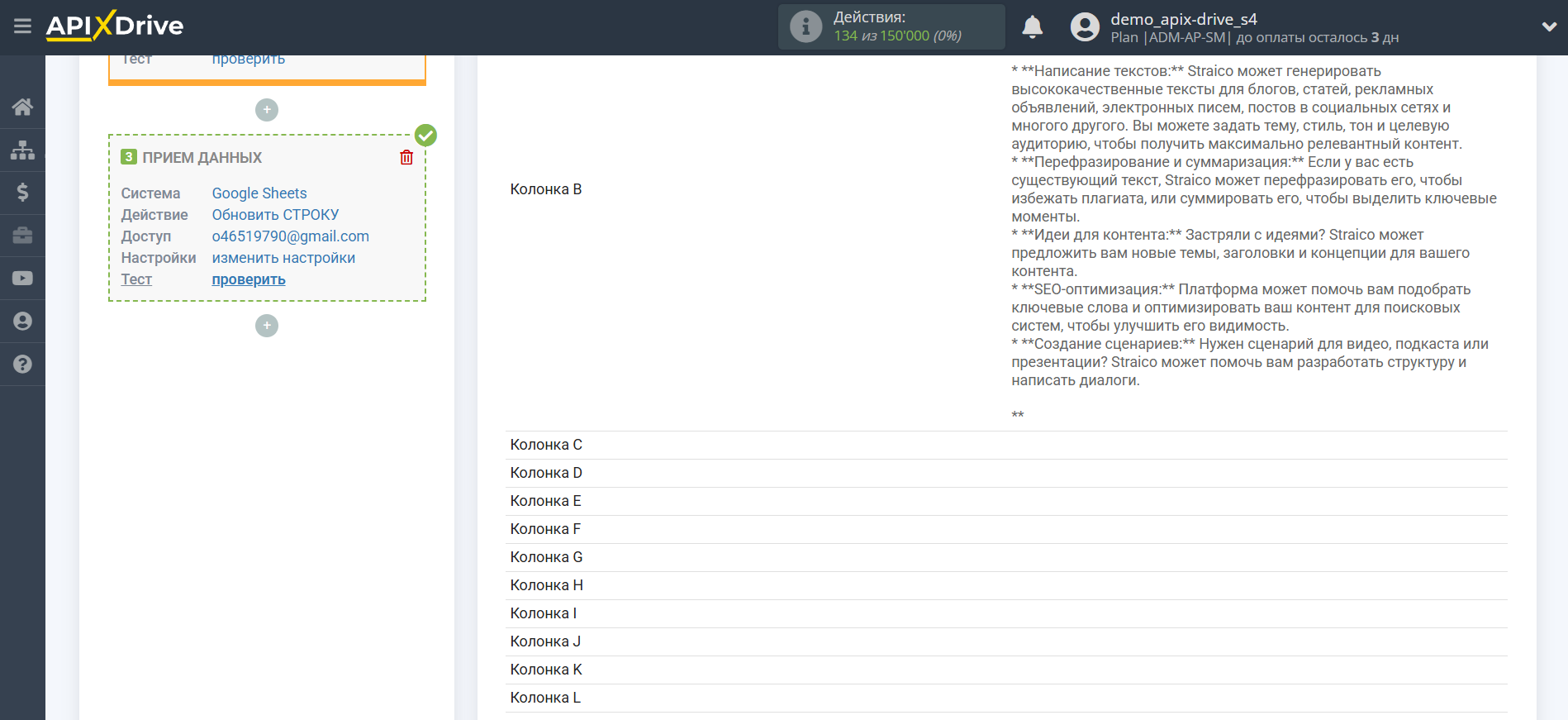Image resolution: width=1568 pixels, height=720 pixels.
Task: Click the SEO-оптимизация paragraph
Action: coord(1241,308)
